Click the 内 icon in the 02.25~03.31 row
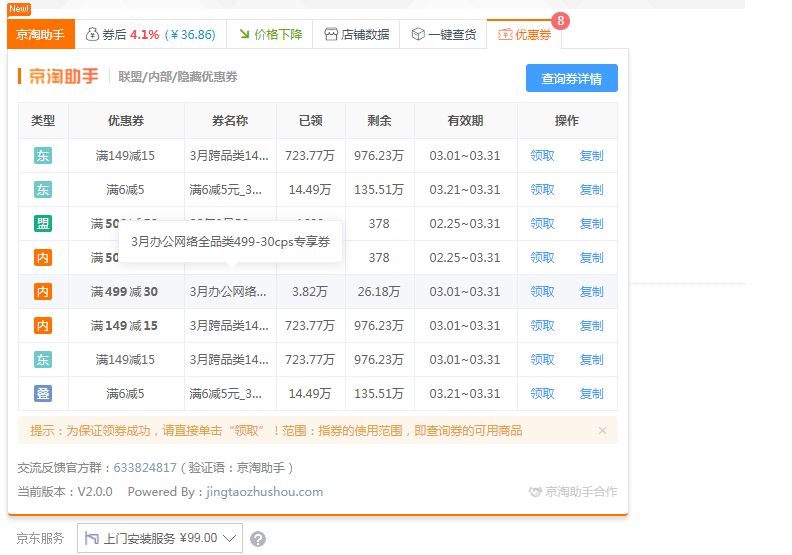Image resolution: width=792 pixels, height=555 pixels. pyautogui.click(x=43, y=258)
